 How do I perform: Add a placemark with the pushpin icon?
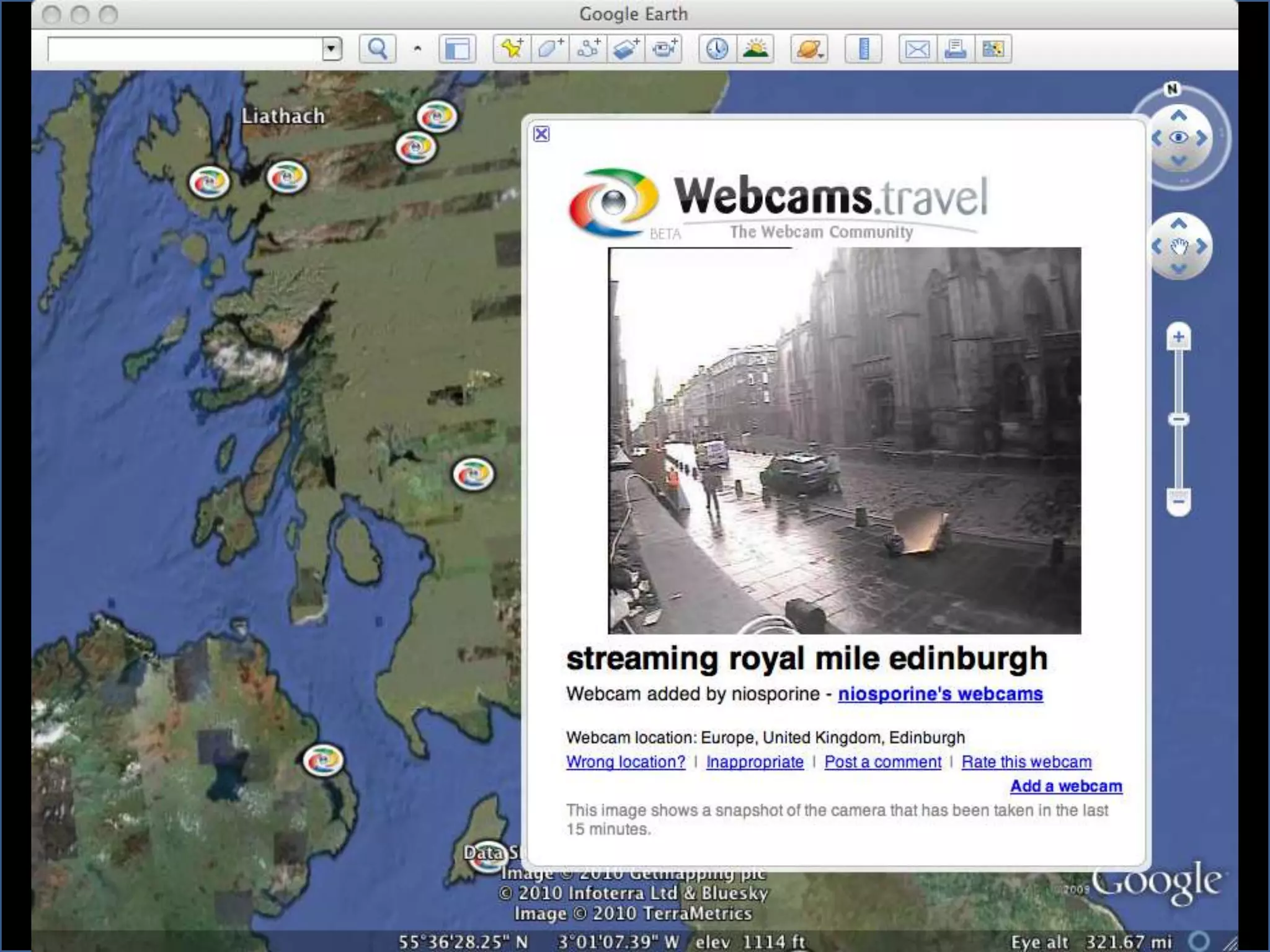(512, 48)
